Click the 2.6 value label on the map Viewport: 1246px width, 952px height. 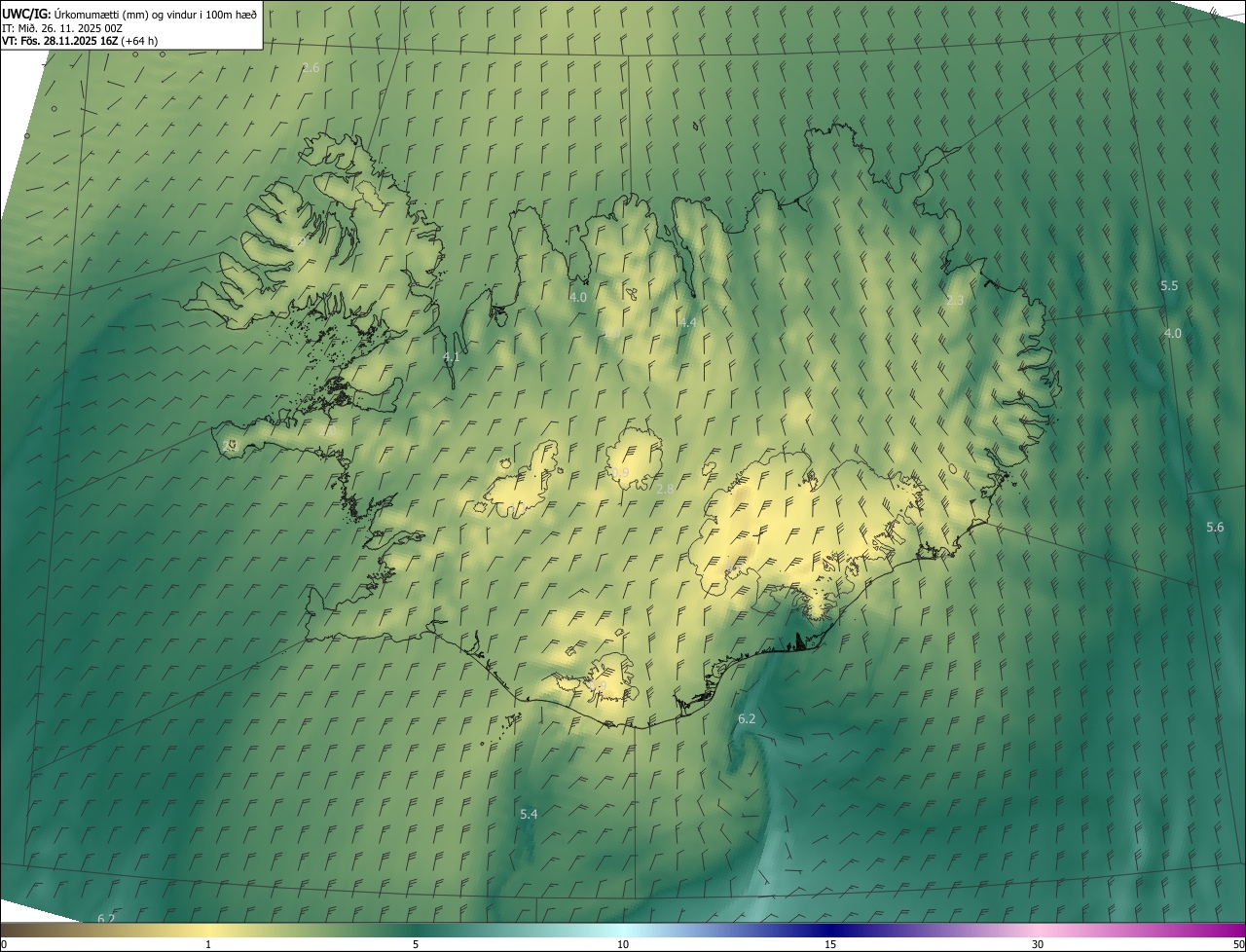tap(311, 68)
